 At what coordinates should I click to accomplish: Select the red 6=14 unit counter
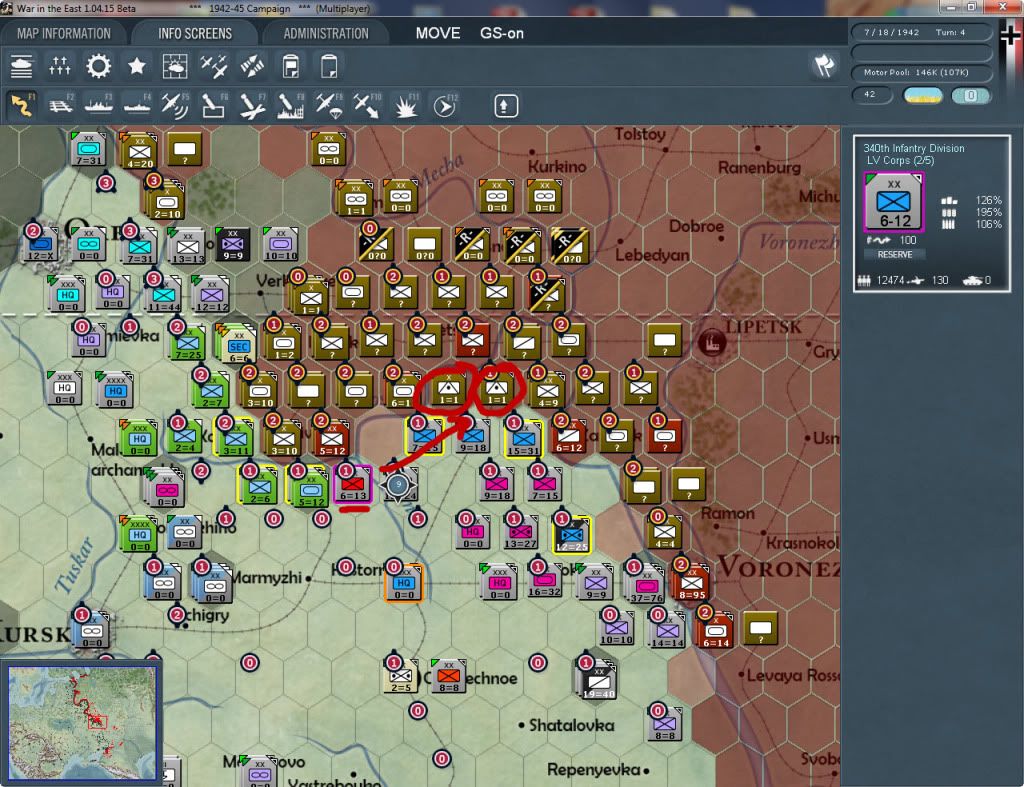[x=715, y=629]
